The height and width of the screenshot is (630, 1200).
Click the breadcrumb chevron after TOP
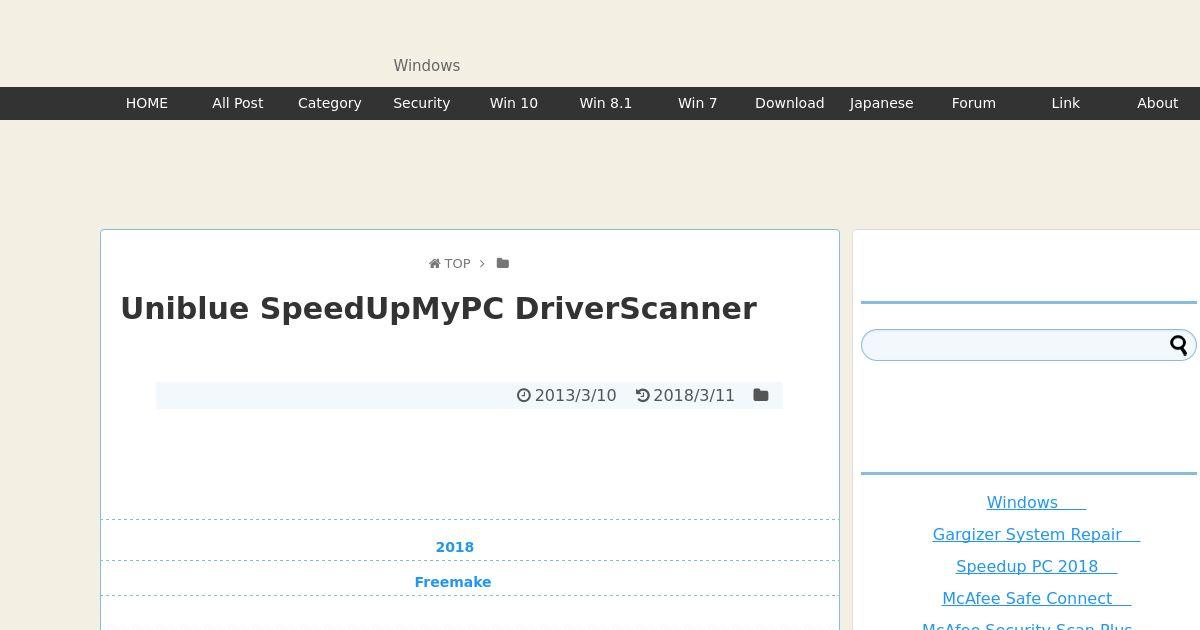[x=482, y=264]
